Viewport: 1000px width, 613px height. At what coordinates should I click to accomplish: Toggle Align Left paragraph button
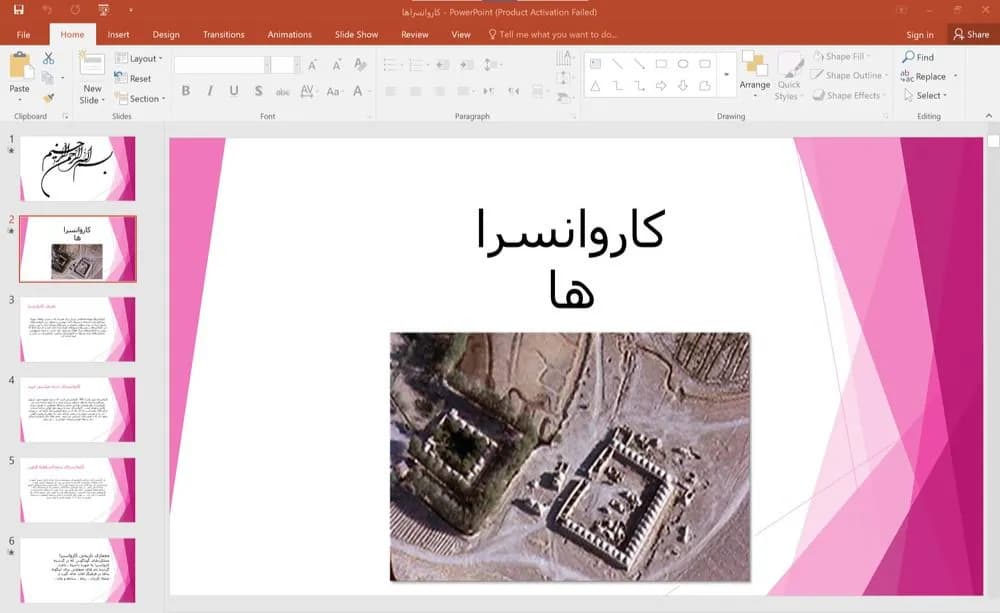(x=391, y=91)
